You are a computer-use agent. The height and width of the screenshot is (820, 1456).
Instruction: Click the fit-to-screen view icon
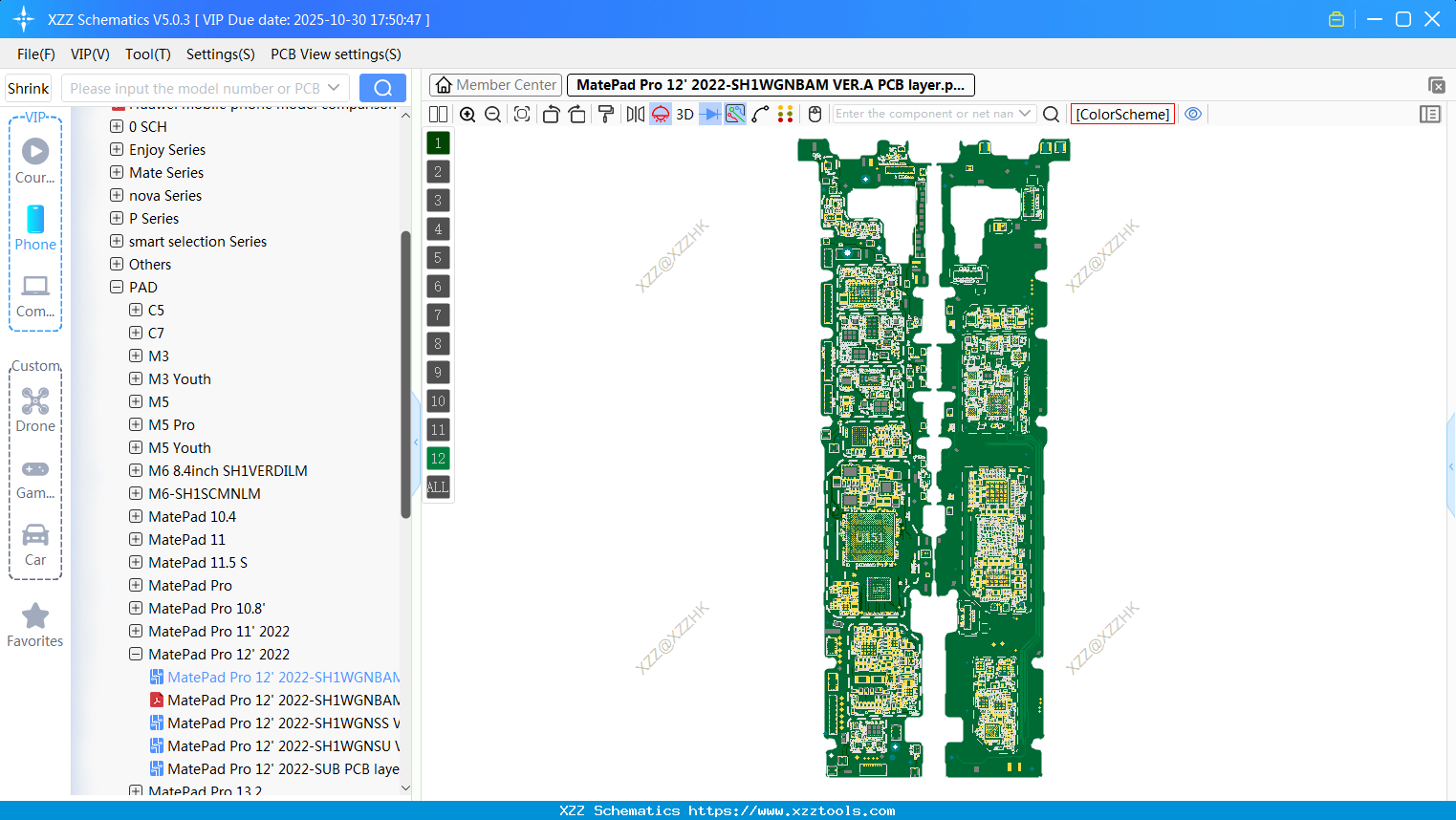pos(522,115)
